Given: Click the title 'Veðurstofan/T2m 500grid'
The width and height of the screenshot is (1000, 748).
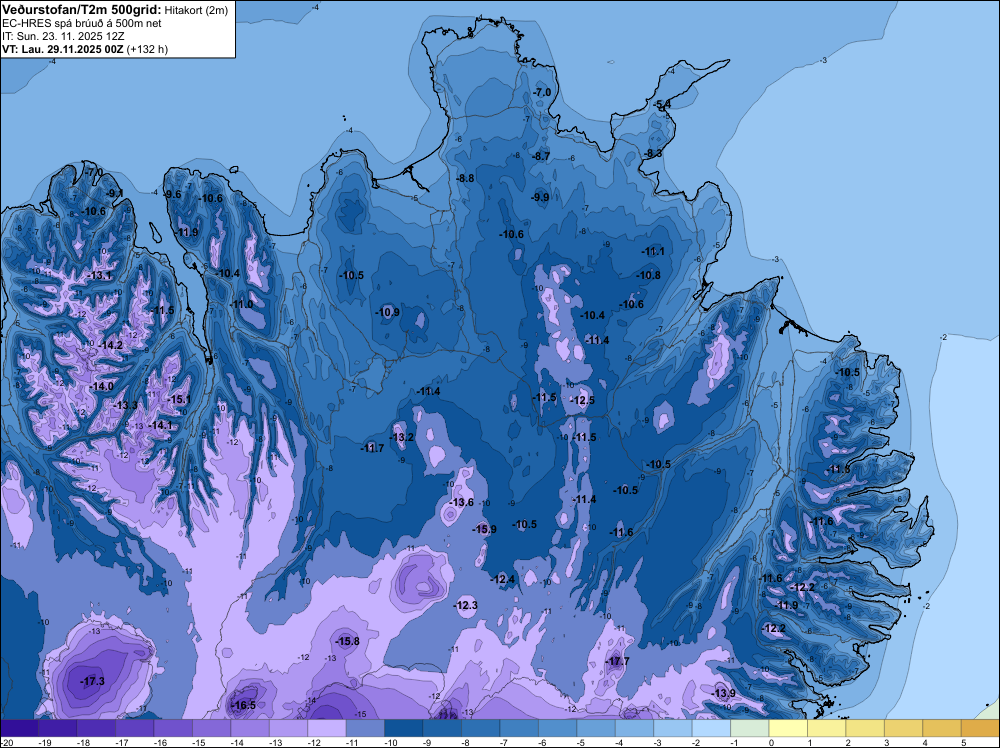Looking at the screenshot, I should [80, 10].
